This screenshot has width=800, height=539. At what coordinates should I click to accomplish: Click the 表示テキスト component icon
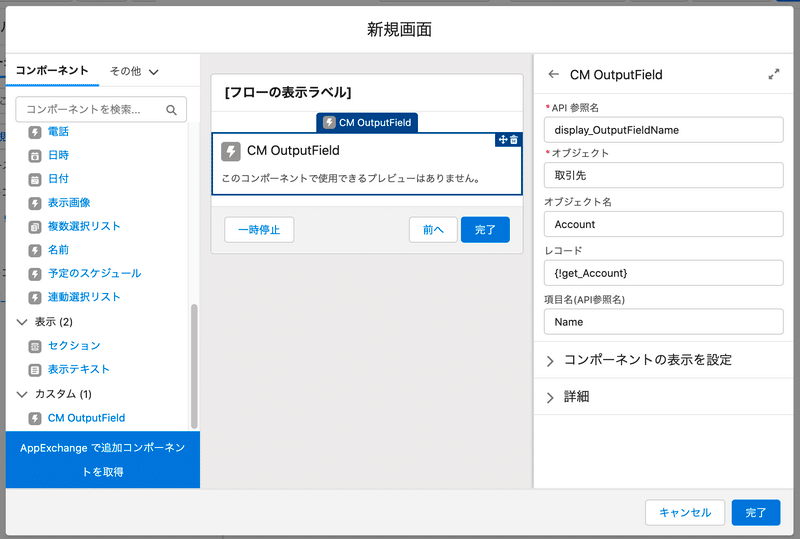pyautogui.click(x=35, y=369)
